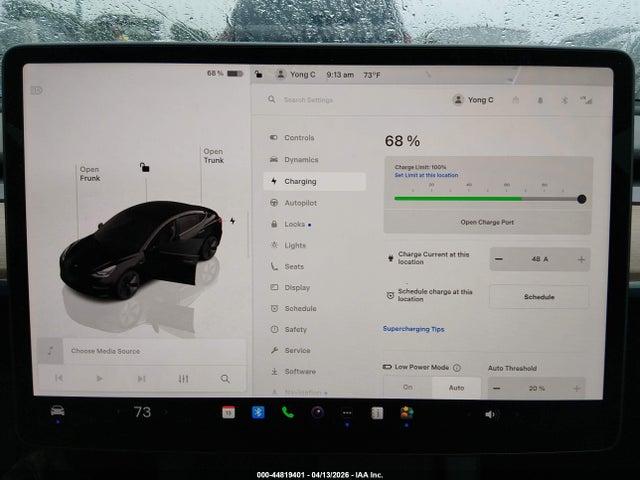Click the charge limit slider handle
Screen dimensions: 640x480
(582, 199)
